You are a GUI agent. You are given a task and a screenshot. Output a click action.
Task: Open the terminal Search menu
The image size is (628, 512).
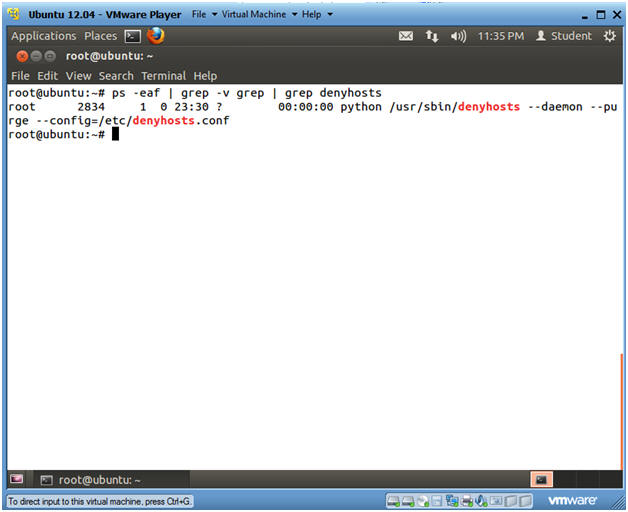[116, 76]
